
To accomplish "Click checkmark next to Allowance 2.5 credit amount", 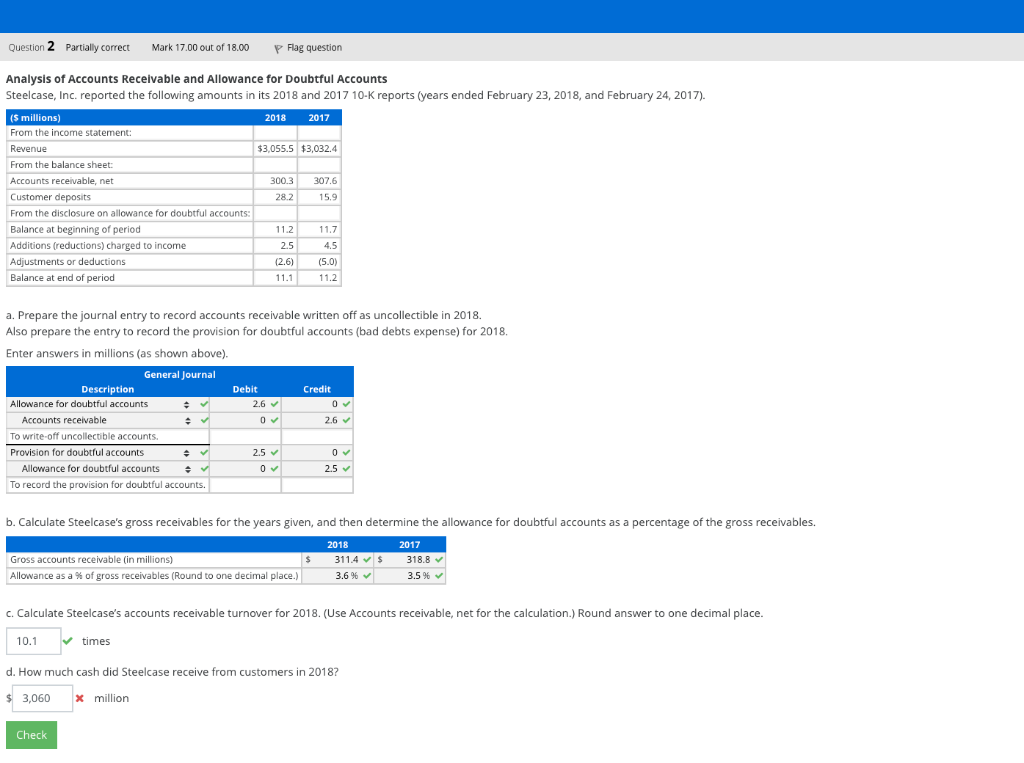I will 346,468.
